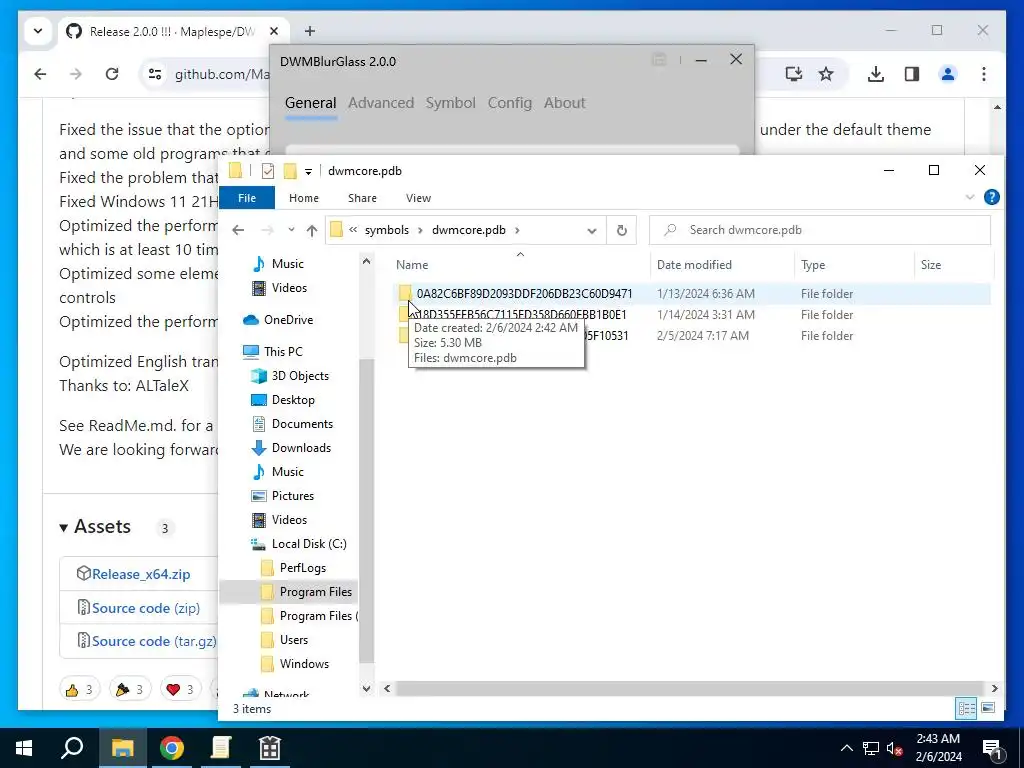Open a new Chrome tab

click(x=310, y=31)
